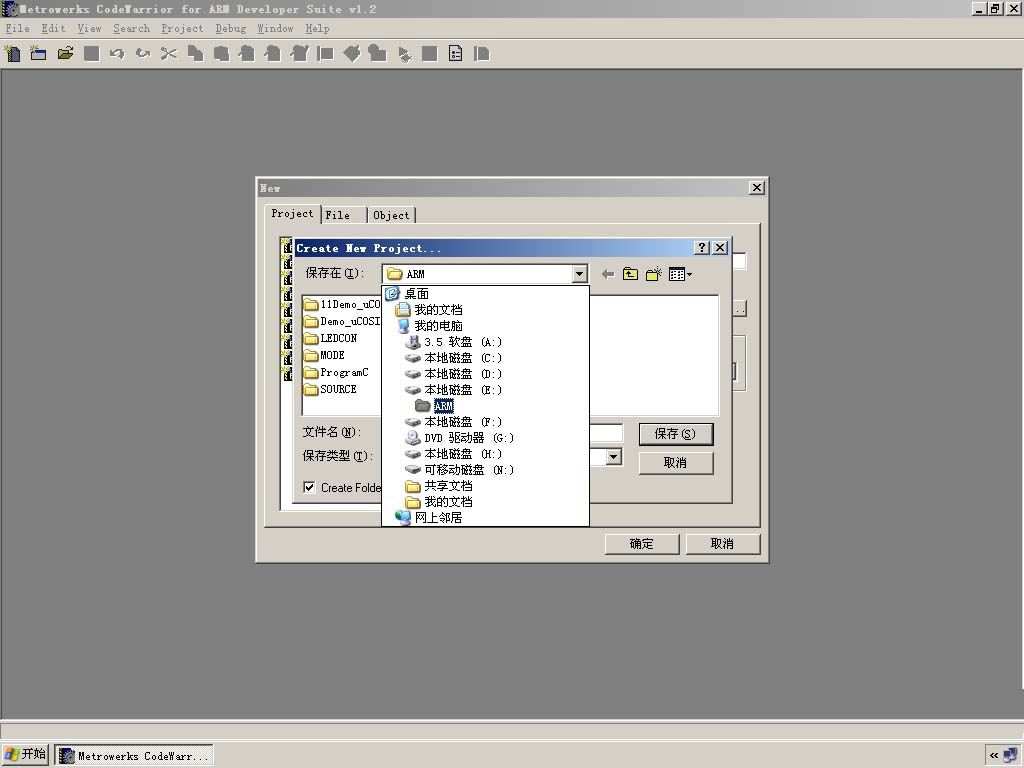Click the browse '...' button in New dialog
The height and width of the screenshot is (768, 1024).
coord(739,309)
